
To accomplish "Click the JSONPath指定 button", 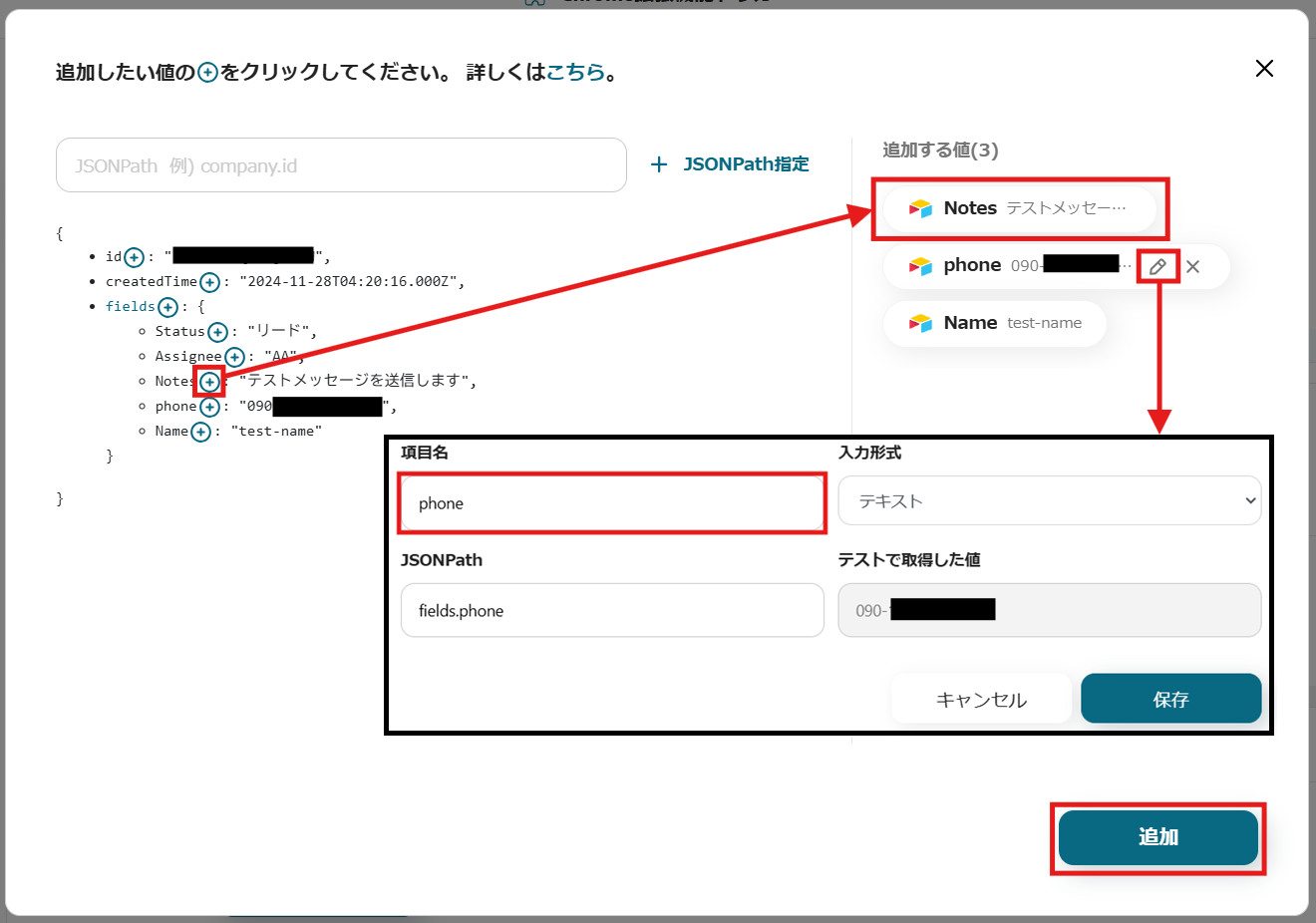I will 730,164.
